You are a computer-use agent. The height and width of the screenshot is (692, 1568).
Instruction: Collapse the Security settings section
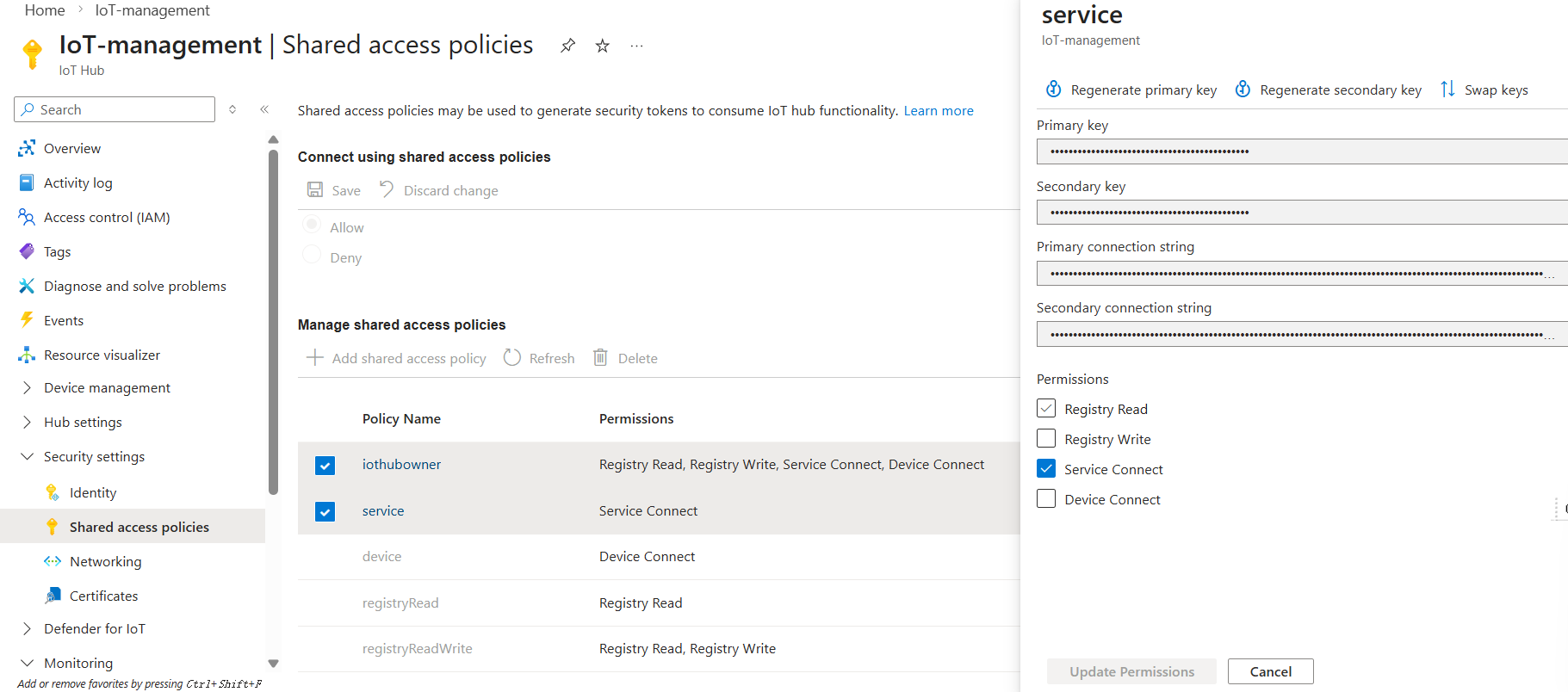pyautogui.click(x=27, y=457)
